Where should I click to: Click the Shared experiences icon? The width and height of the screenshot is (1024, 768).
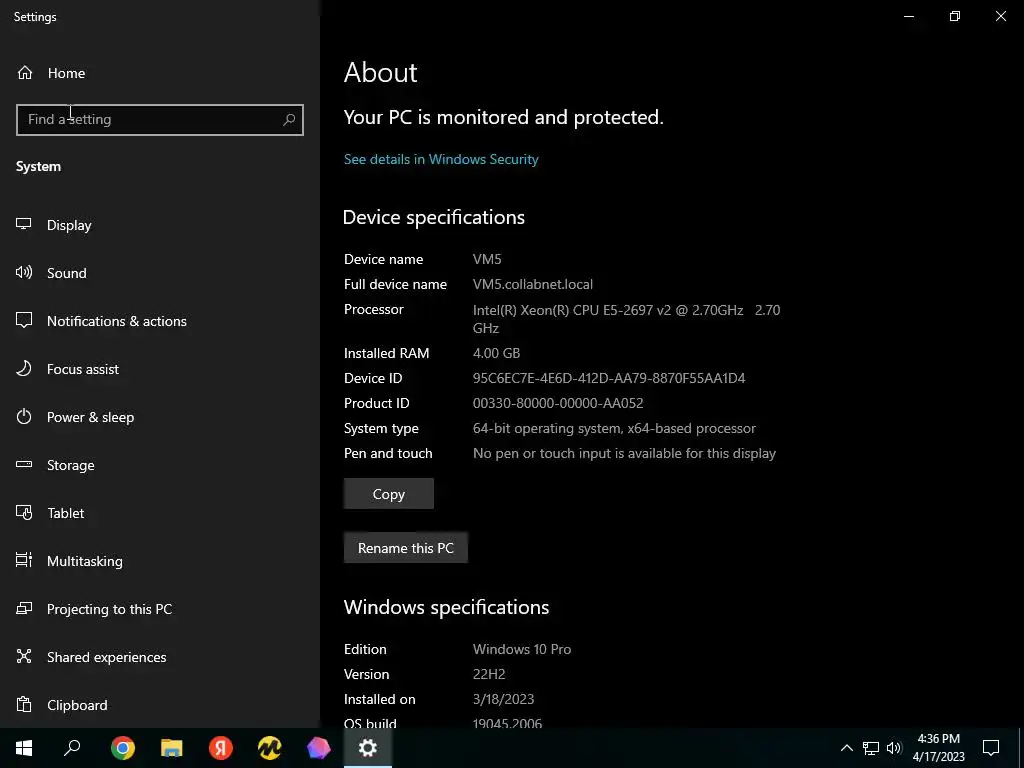tap(24, 656)
